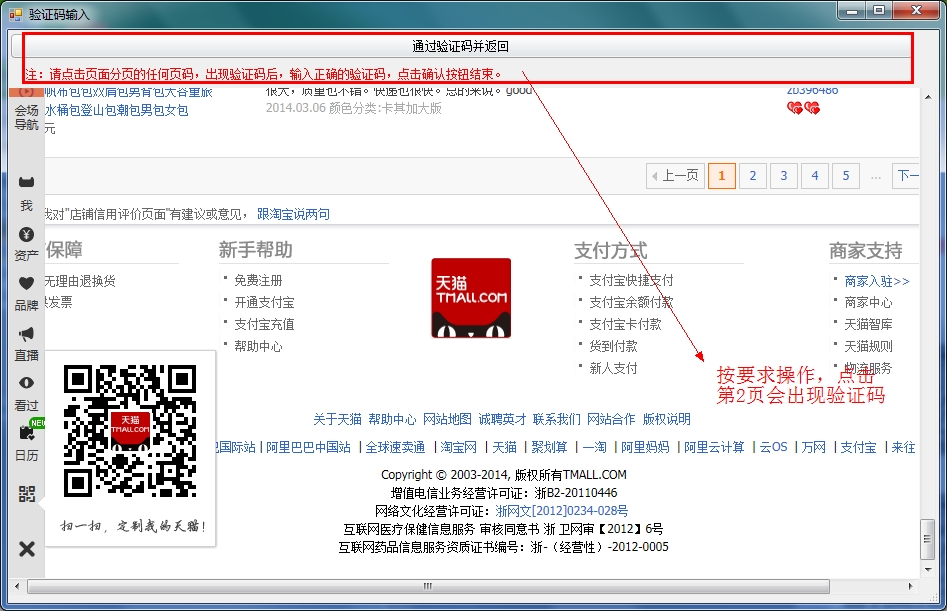This screenshot has width=947, height=611.
Task: Click the 关于天猫 footer link
Action: (337, 420)
